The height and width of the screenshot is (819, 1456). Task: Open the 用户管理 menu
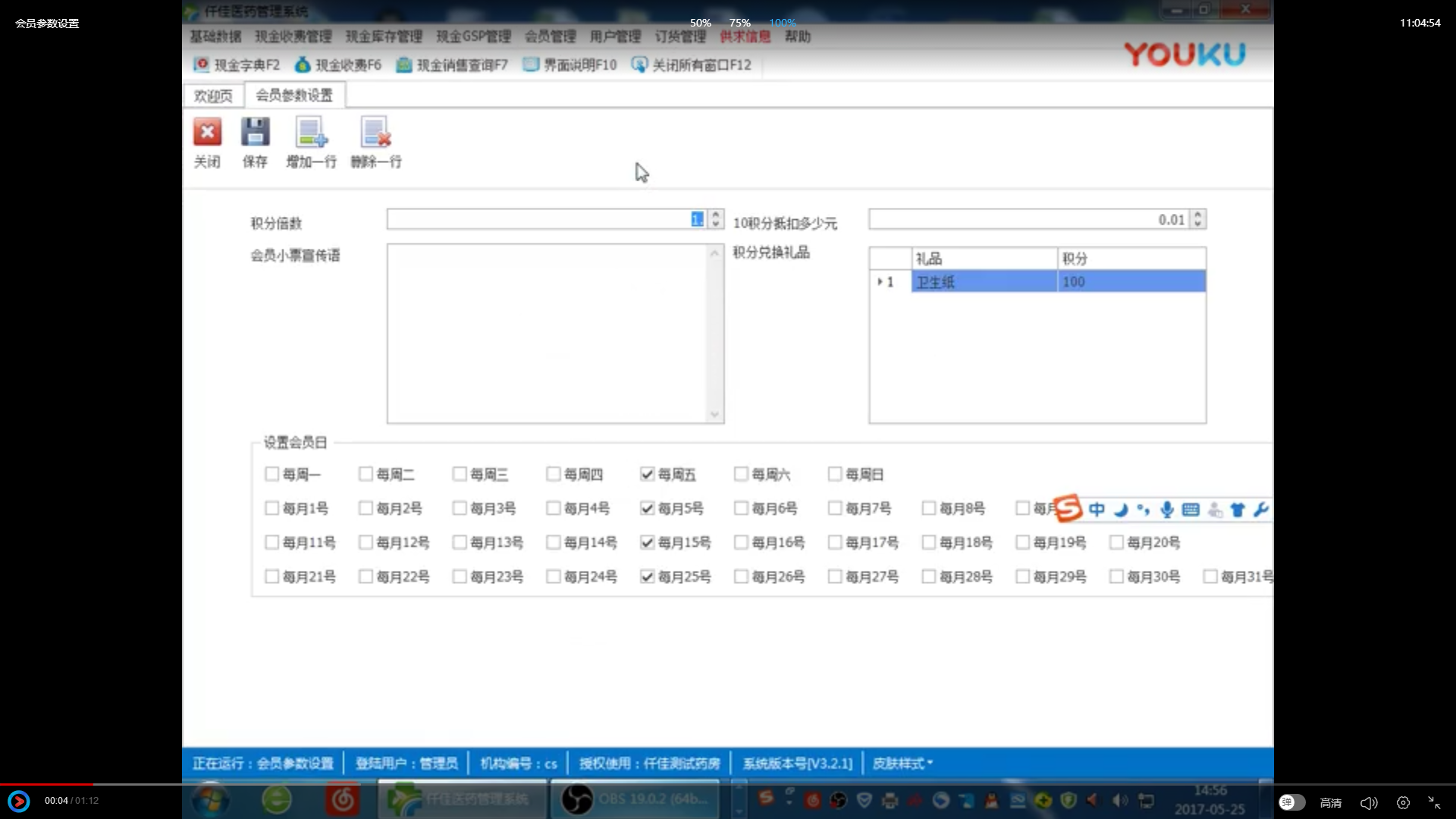616,36
